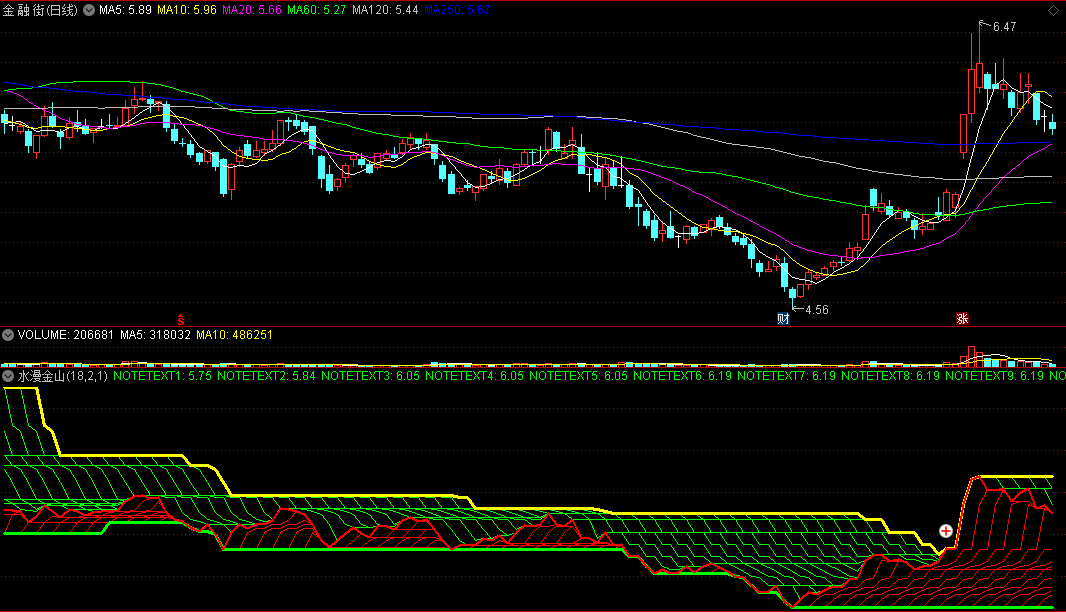Click the NOTETEXT6: 6.19 value
The height and width of the screenshot is (612, 1066).
[683, 376]
